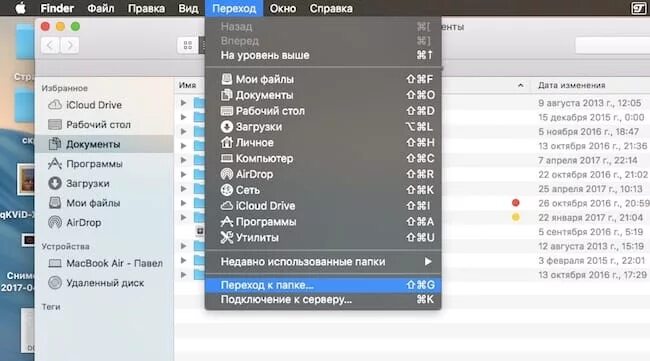Viewport: 650px width, 361px height.
Task: Click the Загрузки download icon in menu
Action: pos(226,126)
